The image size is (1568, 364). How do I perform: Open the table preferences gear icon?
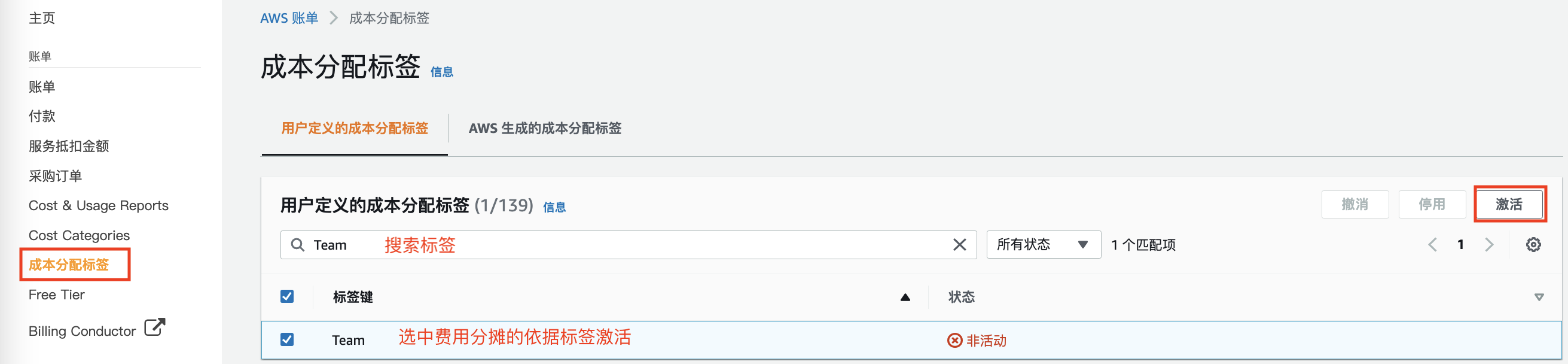pos(1534,244)
